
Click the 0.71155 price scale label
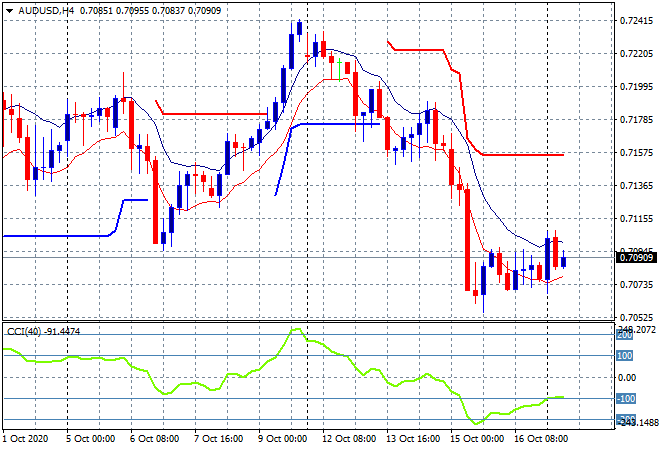(636, 218)
